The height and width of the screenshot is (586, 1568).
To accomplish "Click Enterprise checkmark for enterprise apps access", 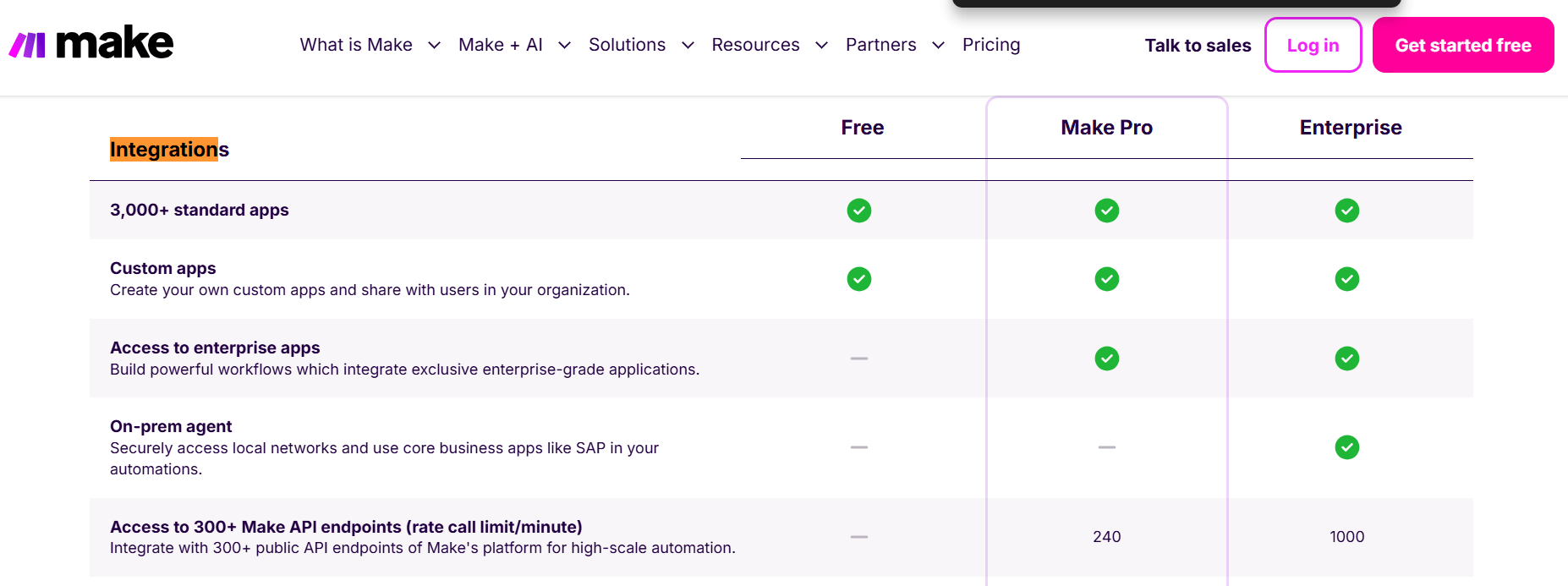I will 1346,359.
